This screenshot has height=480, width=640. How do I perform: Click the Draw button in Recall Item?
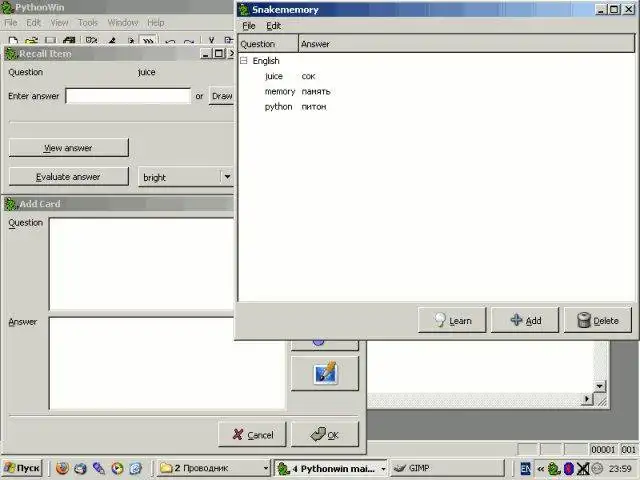tap(222, 96)
